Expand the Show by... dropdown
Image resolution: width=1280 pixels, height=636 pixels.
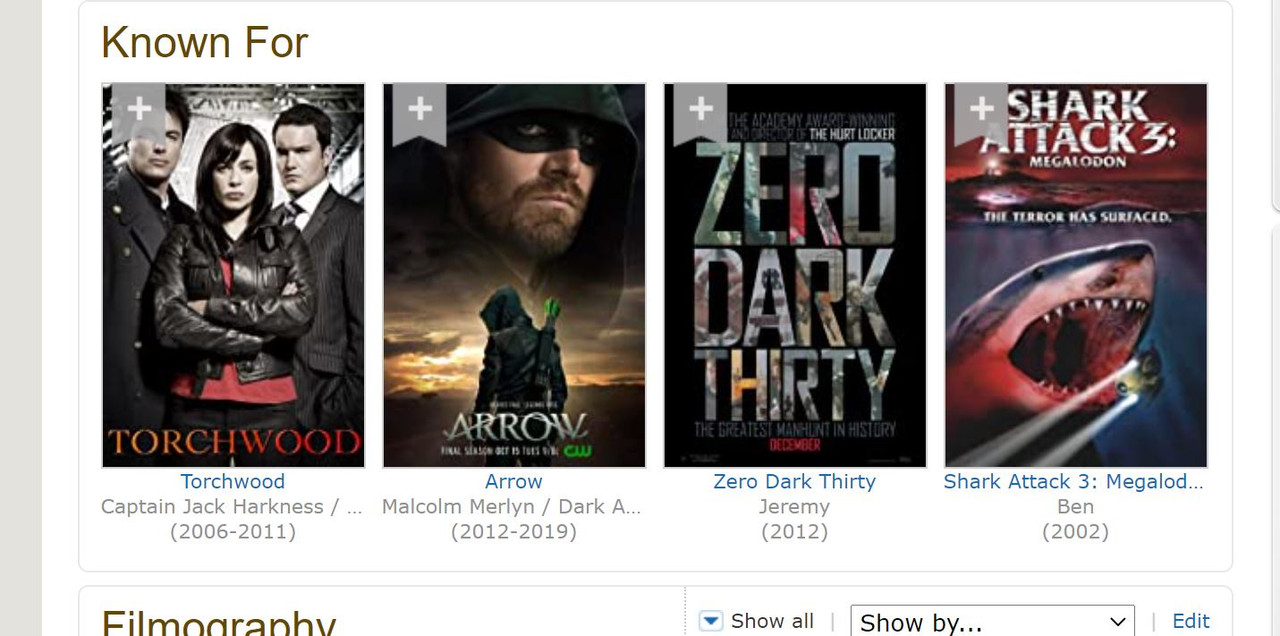992,621
